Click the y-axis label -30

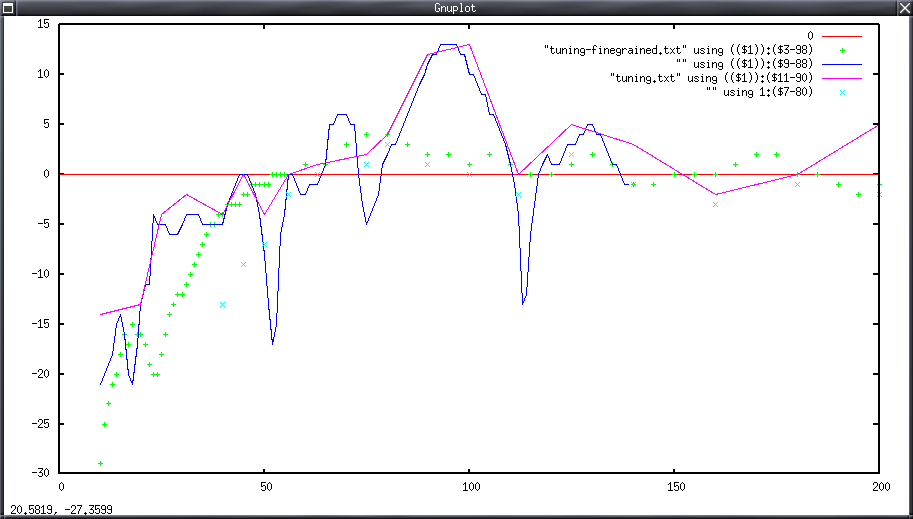pos(41,472)
